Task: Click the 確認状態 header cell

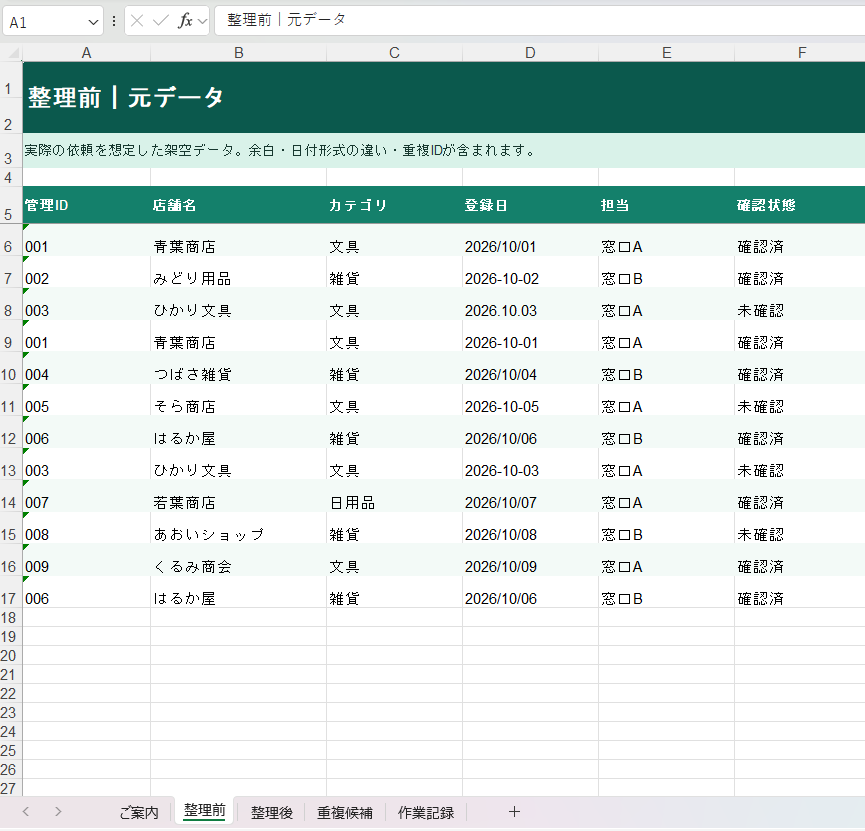Action: pos(800,205)
